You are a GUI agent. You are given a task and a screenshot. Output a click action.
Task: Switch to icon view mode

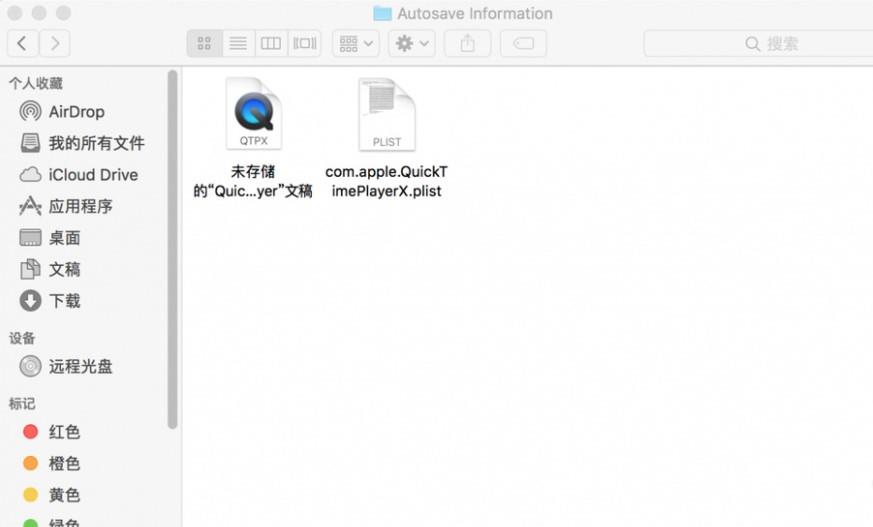click(x=204, y=43)
